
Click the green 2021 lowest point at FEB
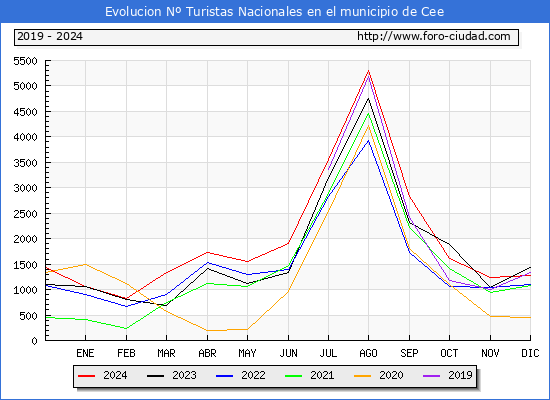(x=126, y=328)
